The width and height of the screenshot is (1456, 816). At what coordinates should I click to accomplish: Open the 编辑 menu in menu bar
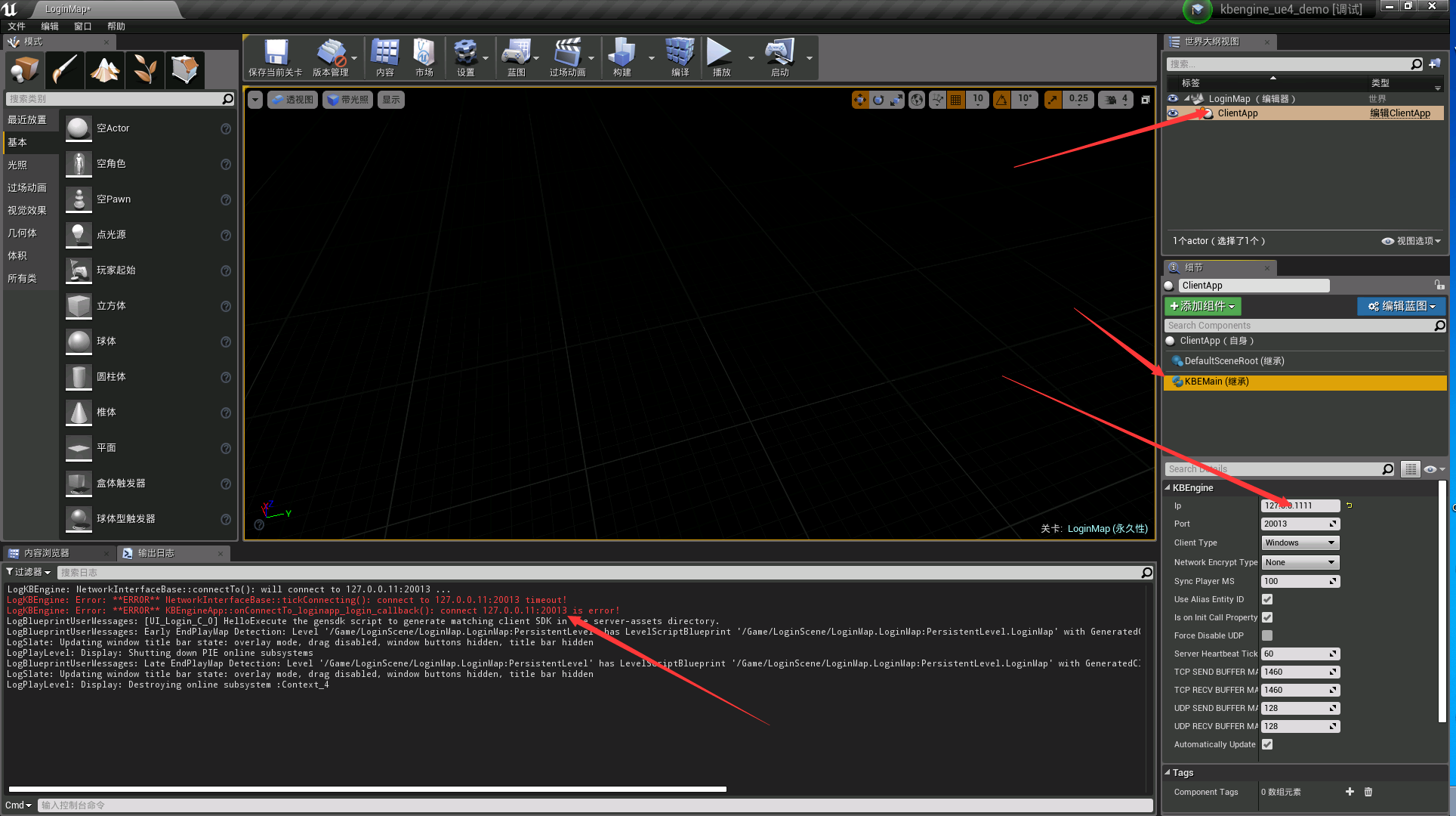pos(50,26)
